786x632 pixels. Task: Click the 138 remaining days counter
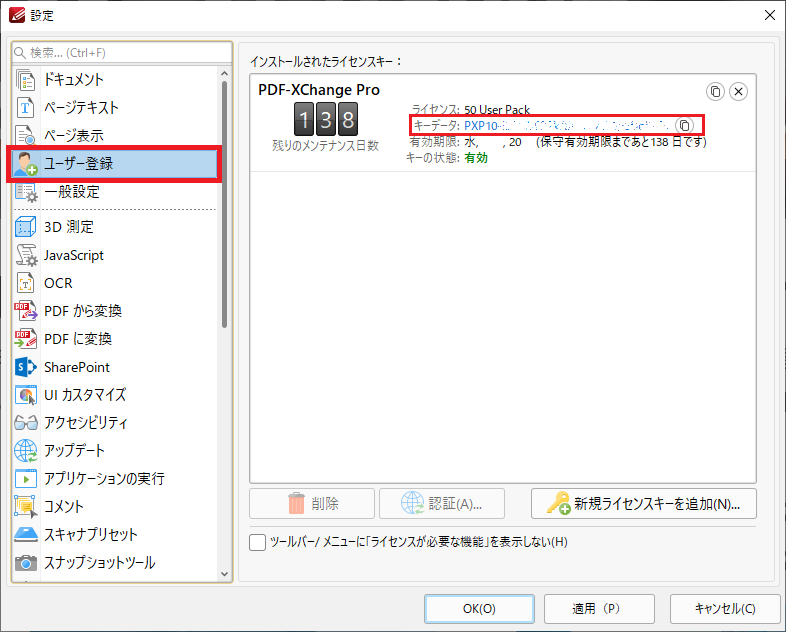[326, 119]
